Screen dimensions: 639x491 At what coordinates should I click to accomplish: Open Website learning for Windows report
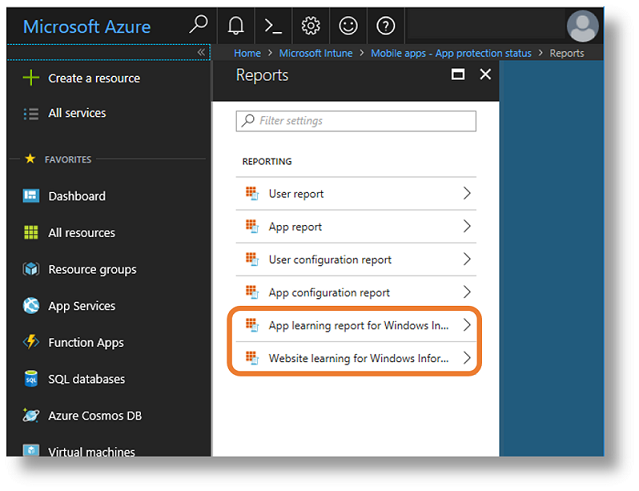[356, 358]
